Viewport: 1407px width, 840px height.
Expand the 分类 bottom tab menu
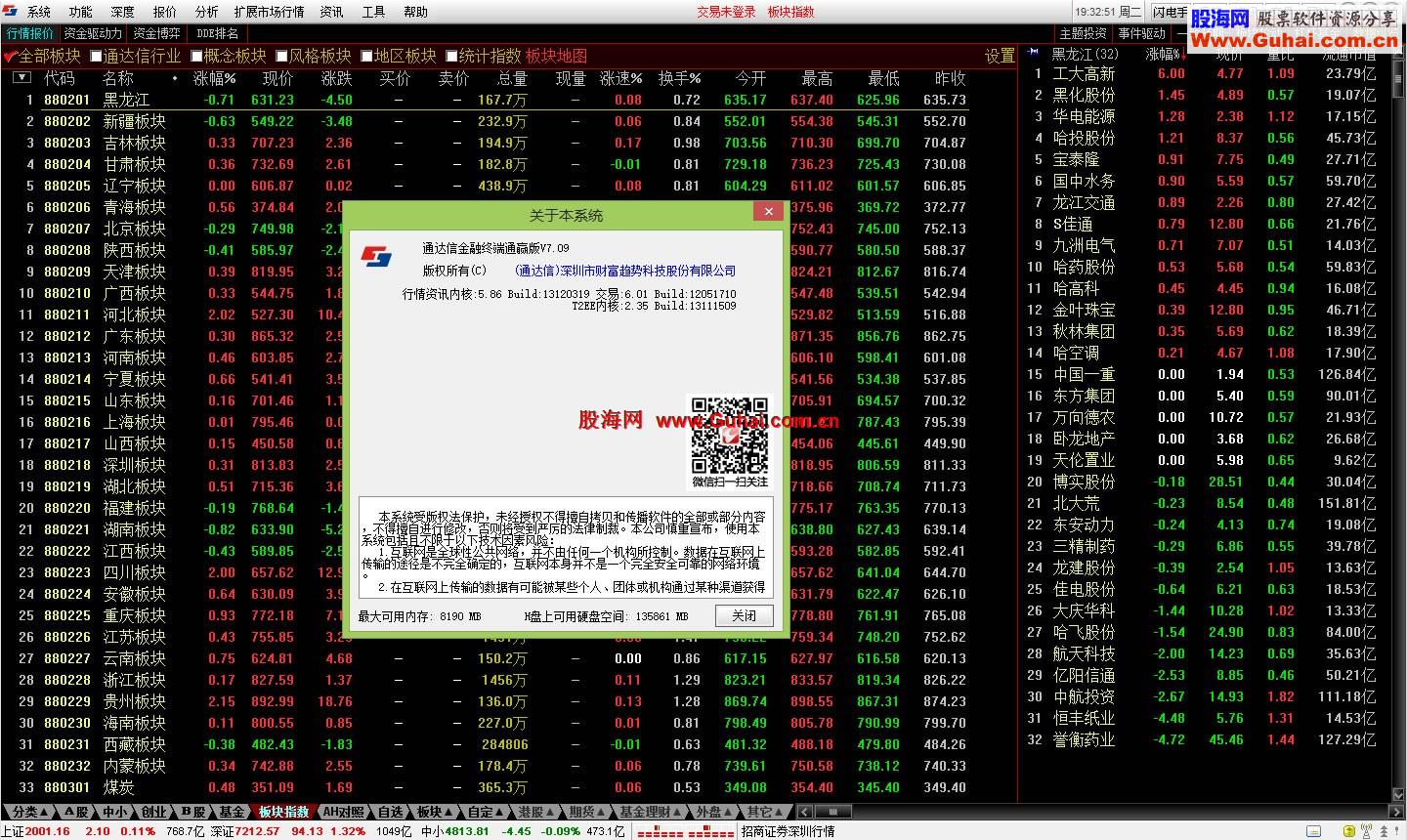31,812
